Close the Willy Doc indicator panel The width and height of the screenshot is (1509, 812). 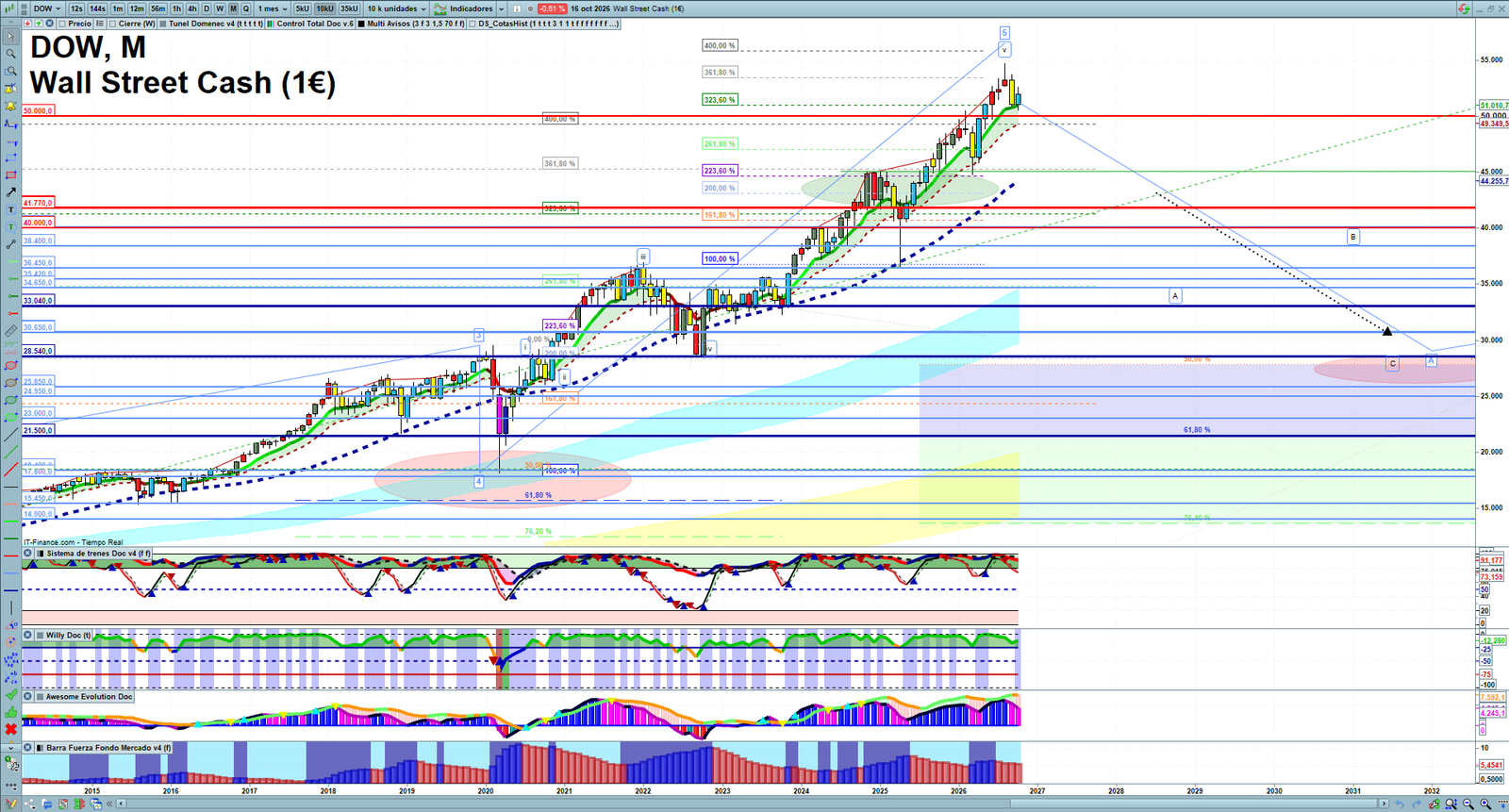[x=28, y=636]
